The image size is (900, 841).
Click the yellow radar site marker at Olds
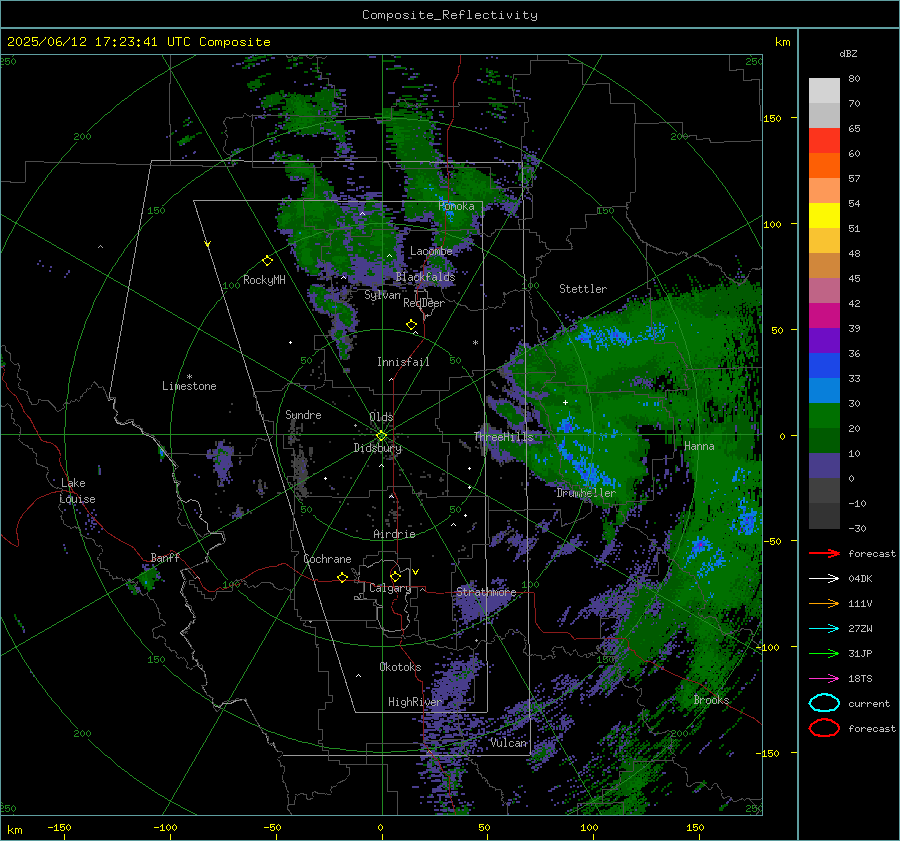point(381,436)
